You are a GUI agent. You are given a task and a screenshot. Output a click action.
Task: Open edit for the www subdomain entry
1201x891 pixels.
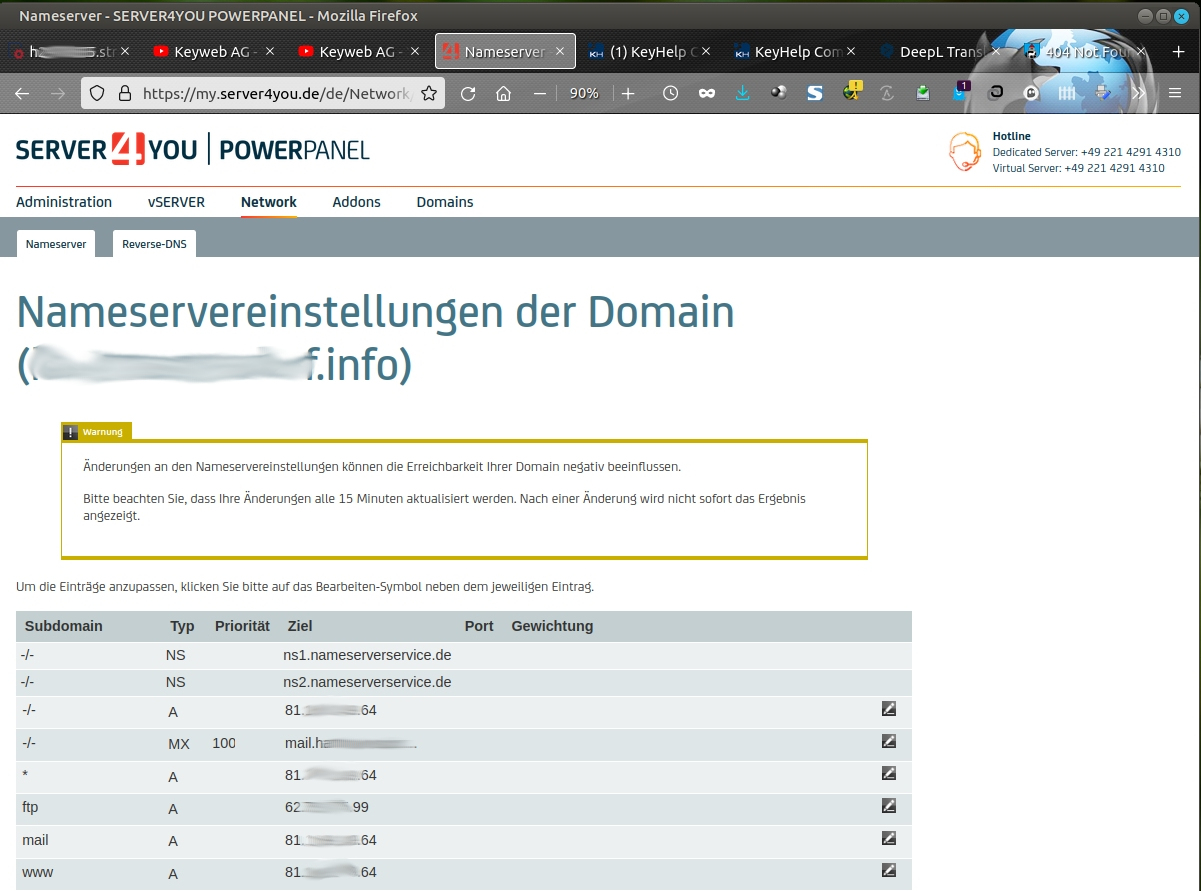point(888,871)
